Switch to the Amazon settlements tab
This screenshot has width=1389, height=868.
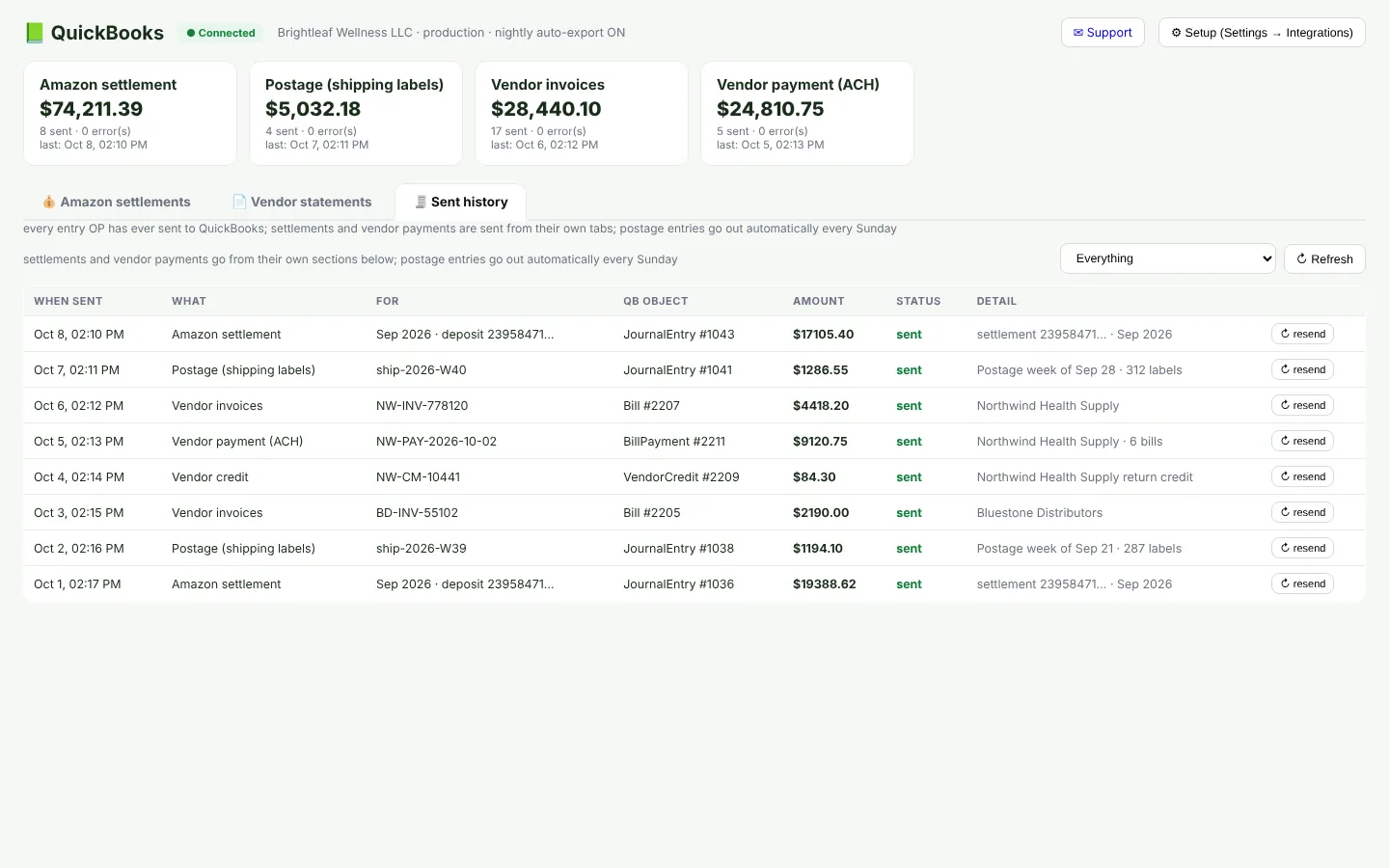[x=116, y=202]
